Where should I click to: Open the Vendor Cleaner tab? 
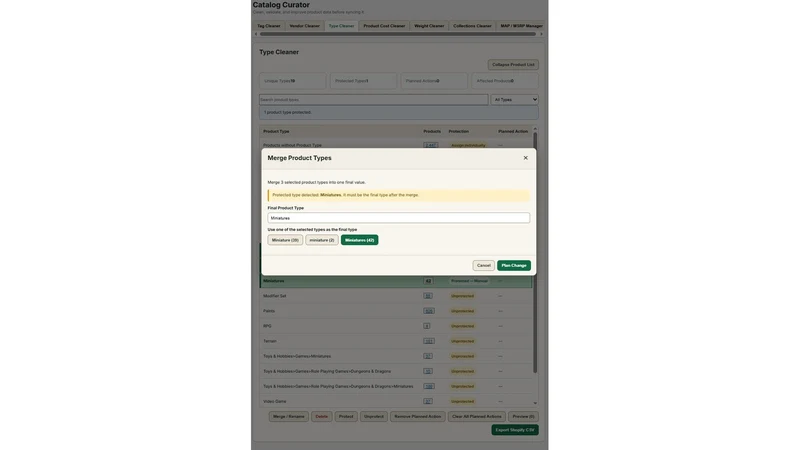(x=305, y=26)
